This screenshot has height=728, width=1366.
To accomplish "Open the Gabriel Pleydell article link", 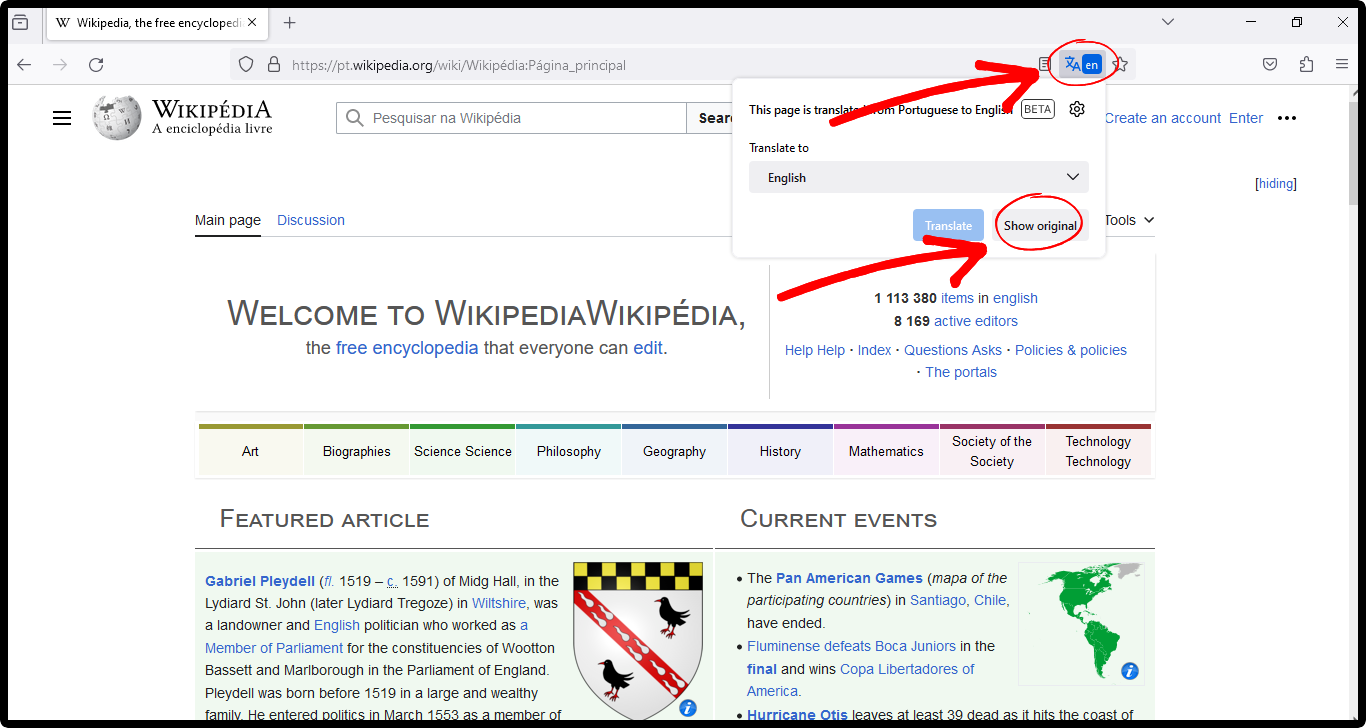I will pos(260,581).
